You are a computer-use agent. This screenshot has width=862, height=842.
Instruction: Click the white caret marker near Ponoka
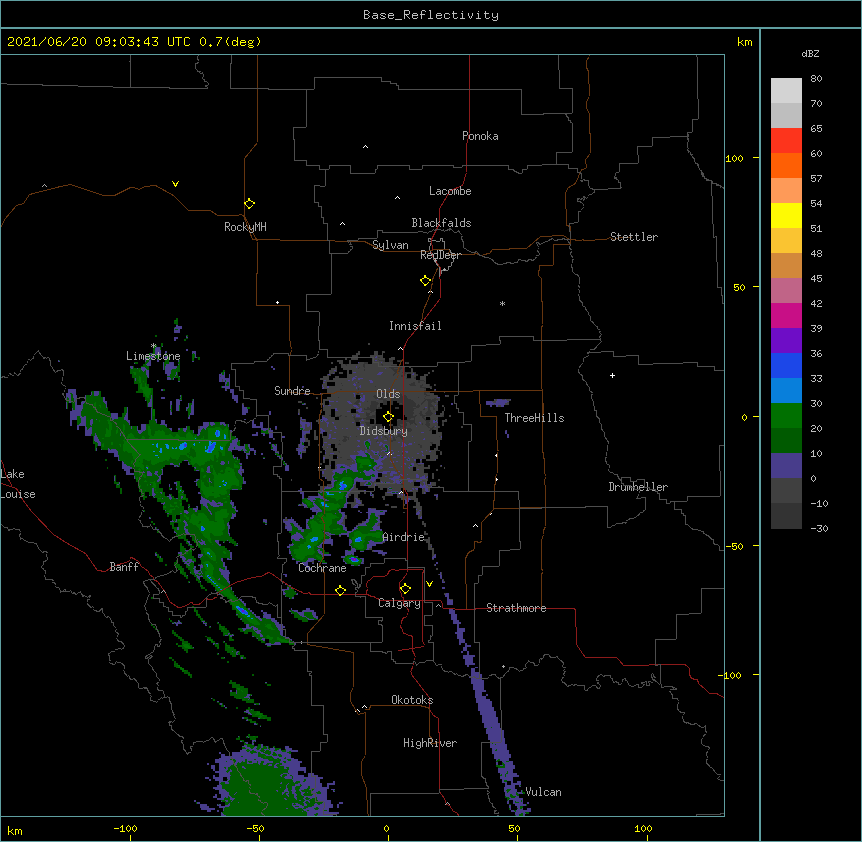(366, 147)
